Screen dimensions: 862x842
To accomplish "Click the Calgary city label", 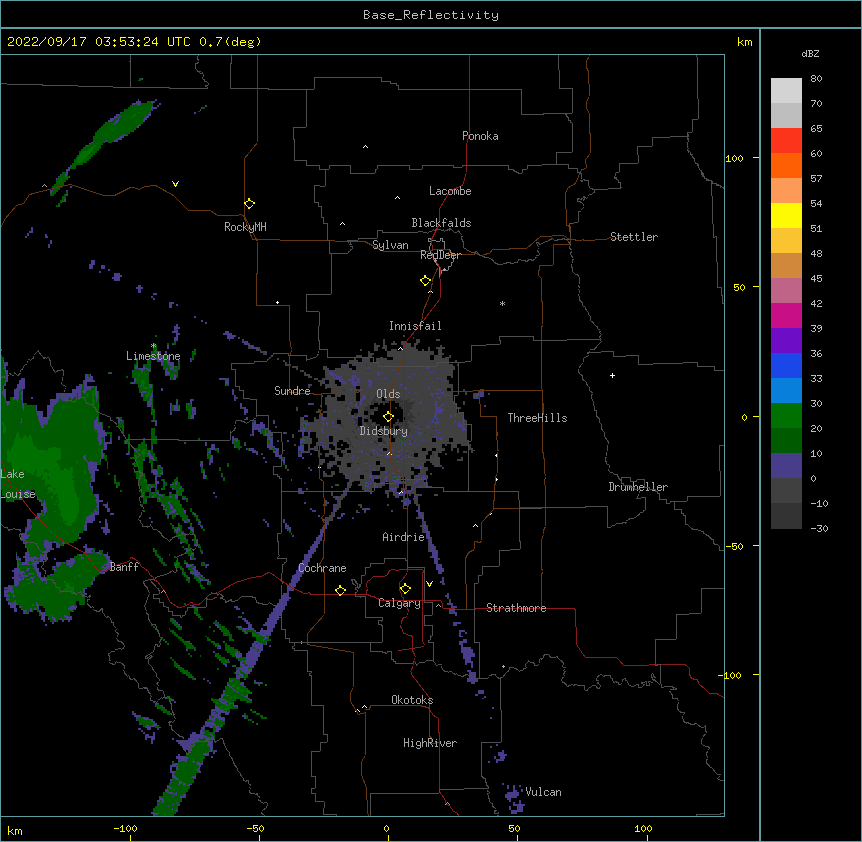I will (399, 603).
